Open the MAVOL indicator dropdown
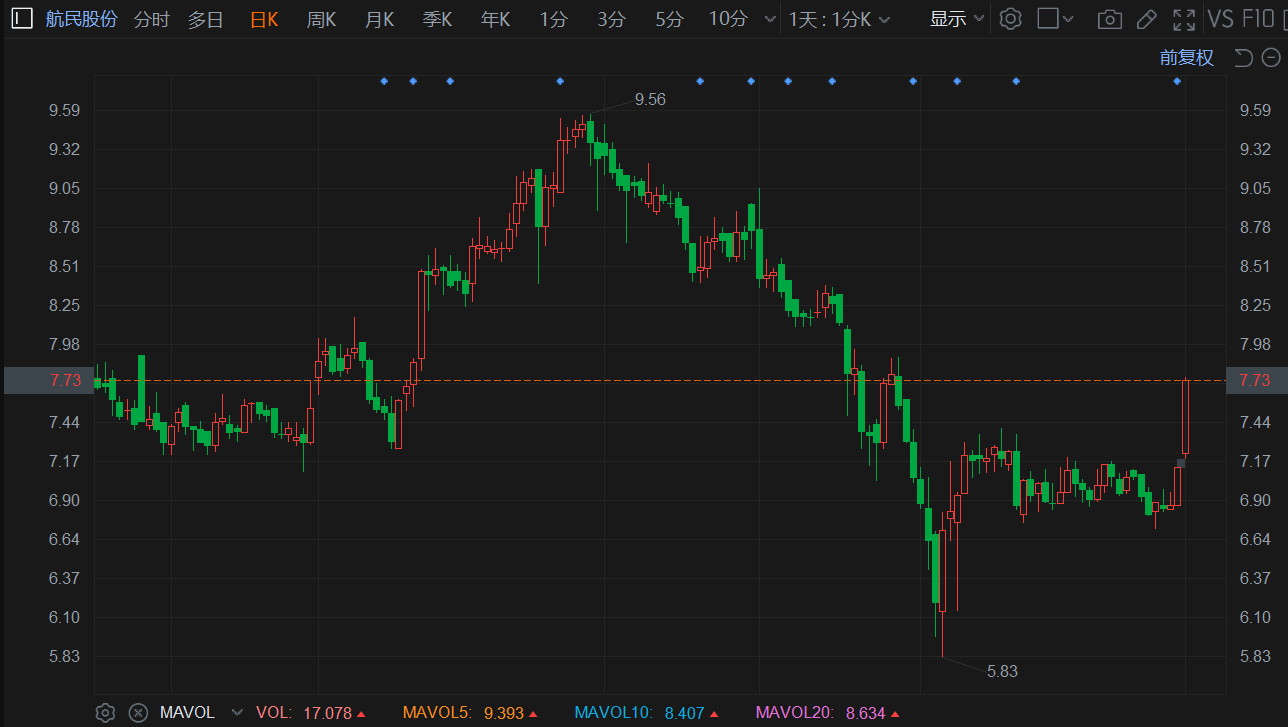 point(237,713)
